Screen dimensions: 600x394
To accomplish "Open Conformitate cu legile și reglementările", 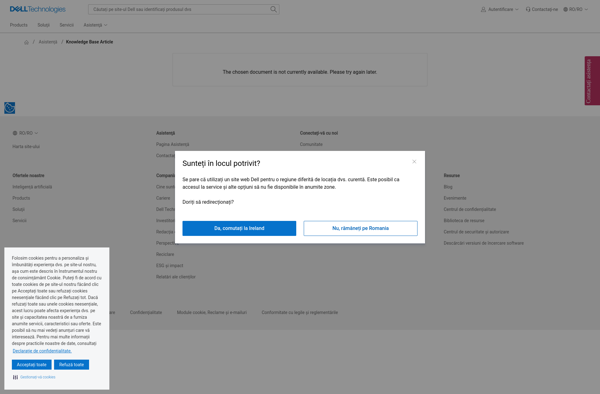I will point(300,313).
